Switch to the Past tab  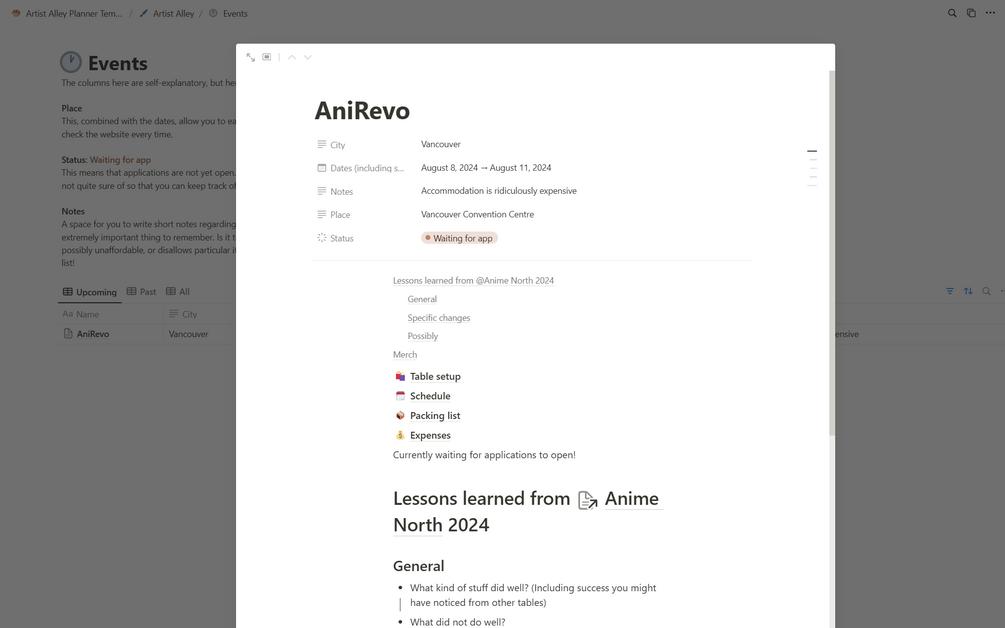142,292
